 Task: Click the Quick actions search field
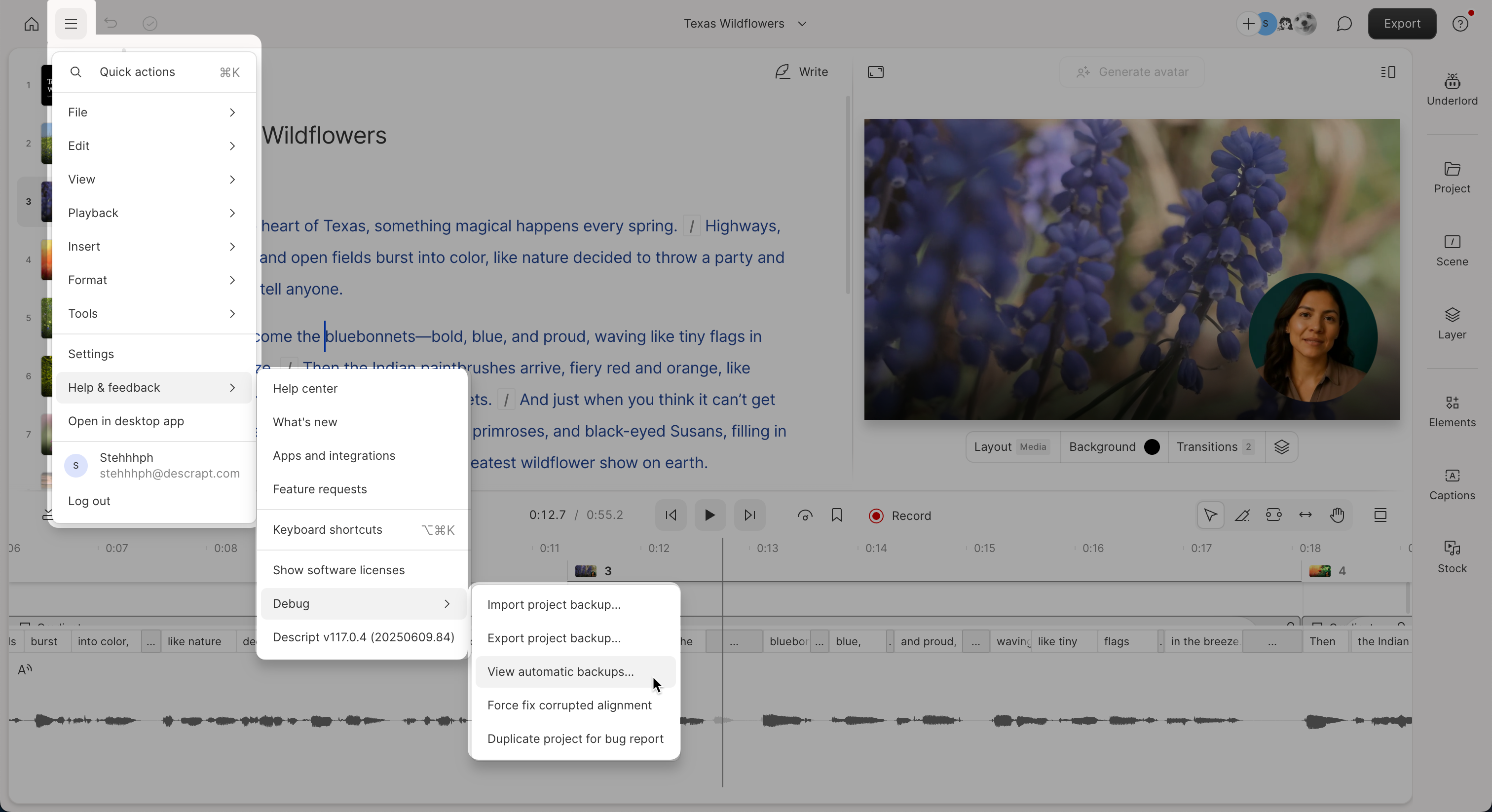point(153,72)
